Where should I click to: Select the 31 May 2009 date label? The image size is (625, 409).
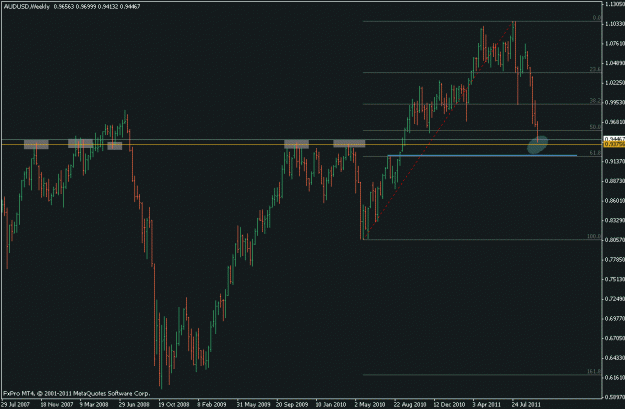click(x=252, y=404)
